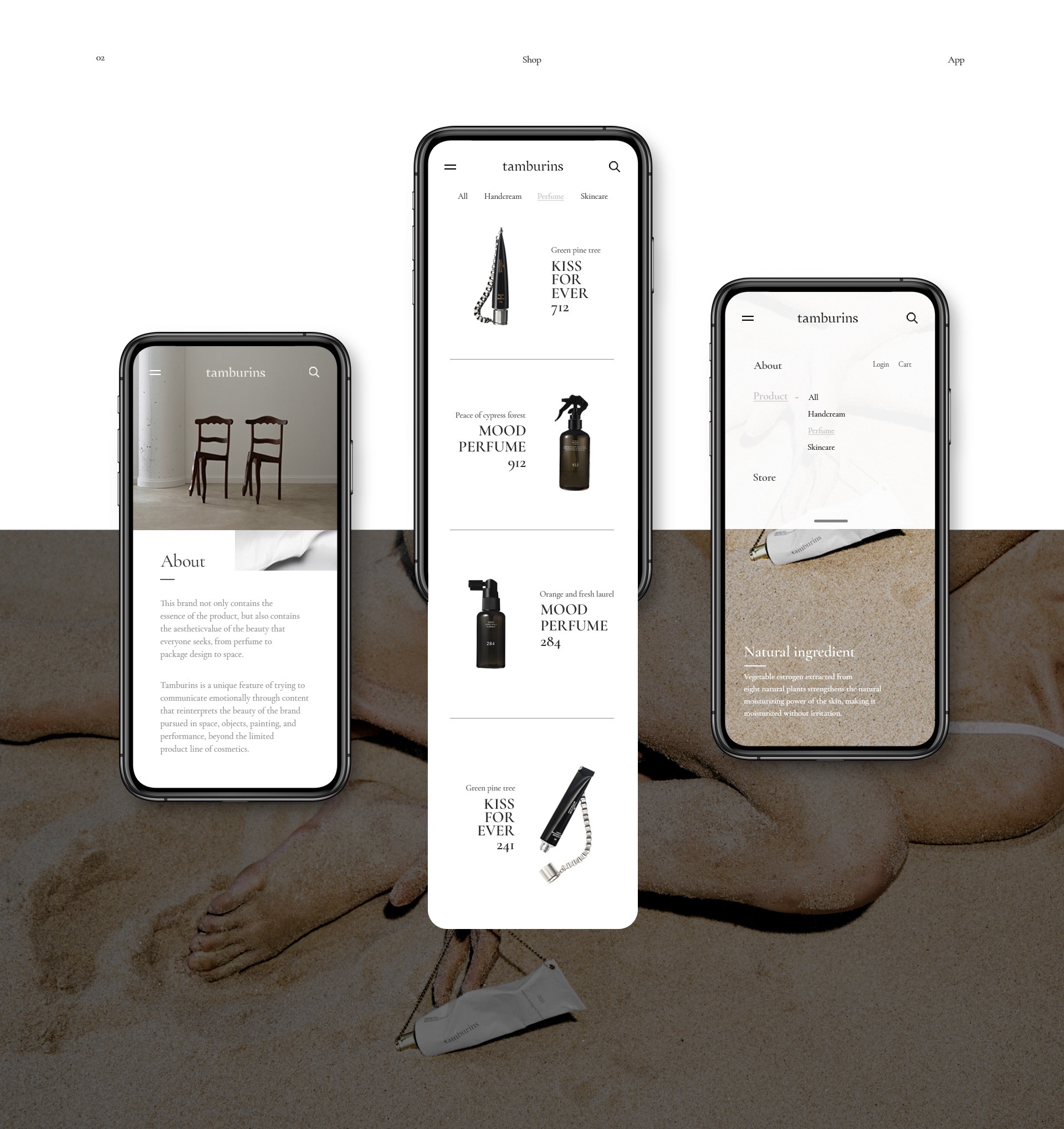Image resolution: width=1064 pixels, height=1129 pixels.
Task: Click the hamburger menu icon on right phone
Action: 750,318
